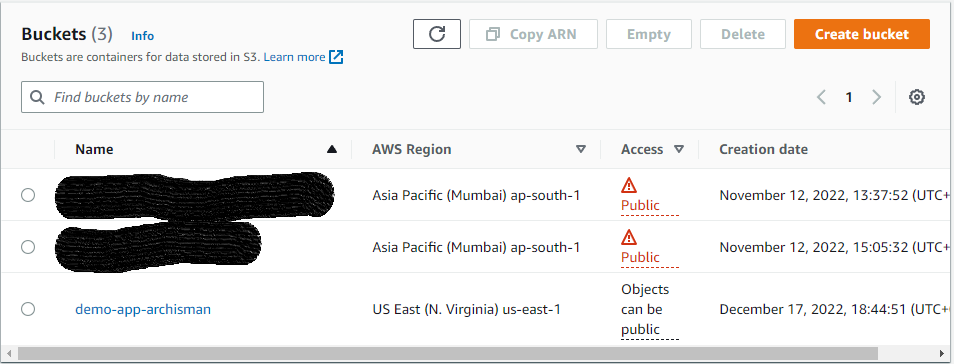Select the second redacted bucket radio button
This screenshot has width=954, height=364.
coord(28,247)
